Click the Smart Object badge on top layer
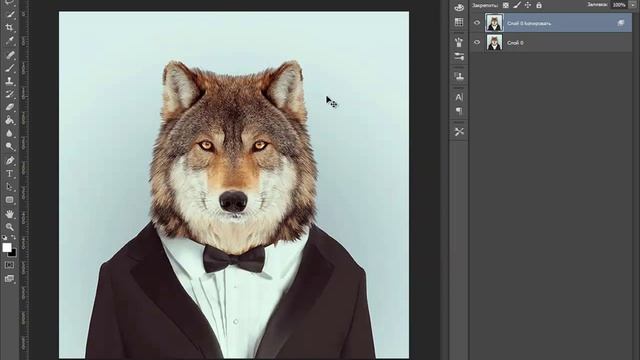Image resolution: width=640 pixels, height=360 pixels. (x=621, y=23)
